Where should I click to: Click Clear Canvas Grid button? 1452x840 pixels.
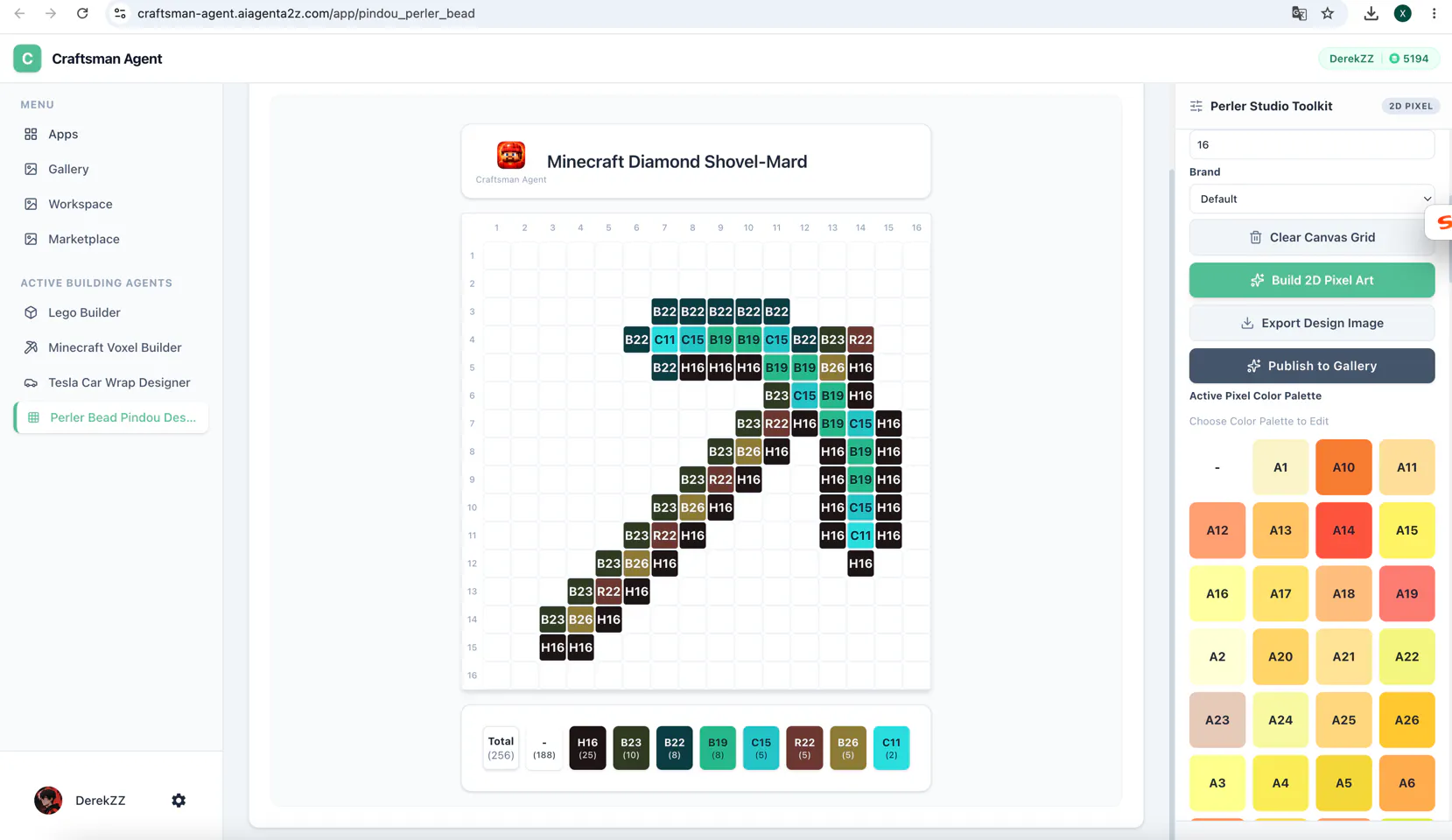[x=1312, y=237]
